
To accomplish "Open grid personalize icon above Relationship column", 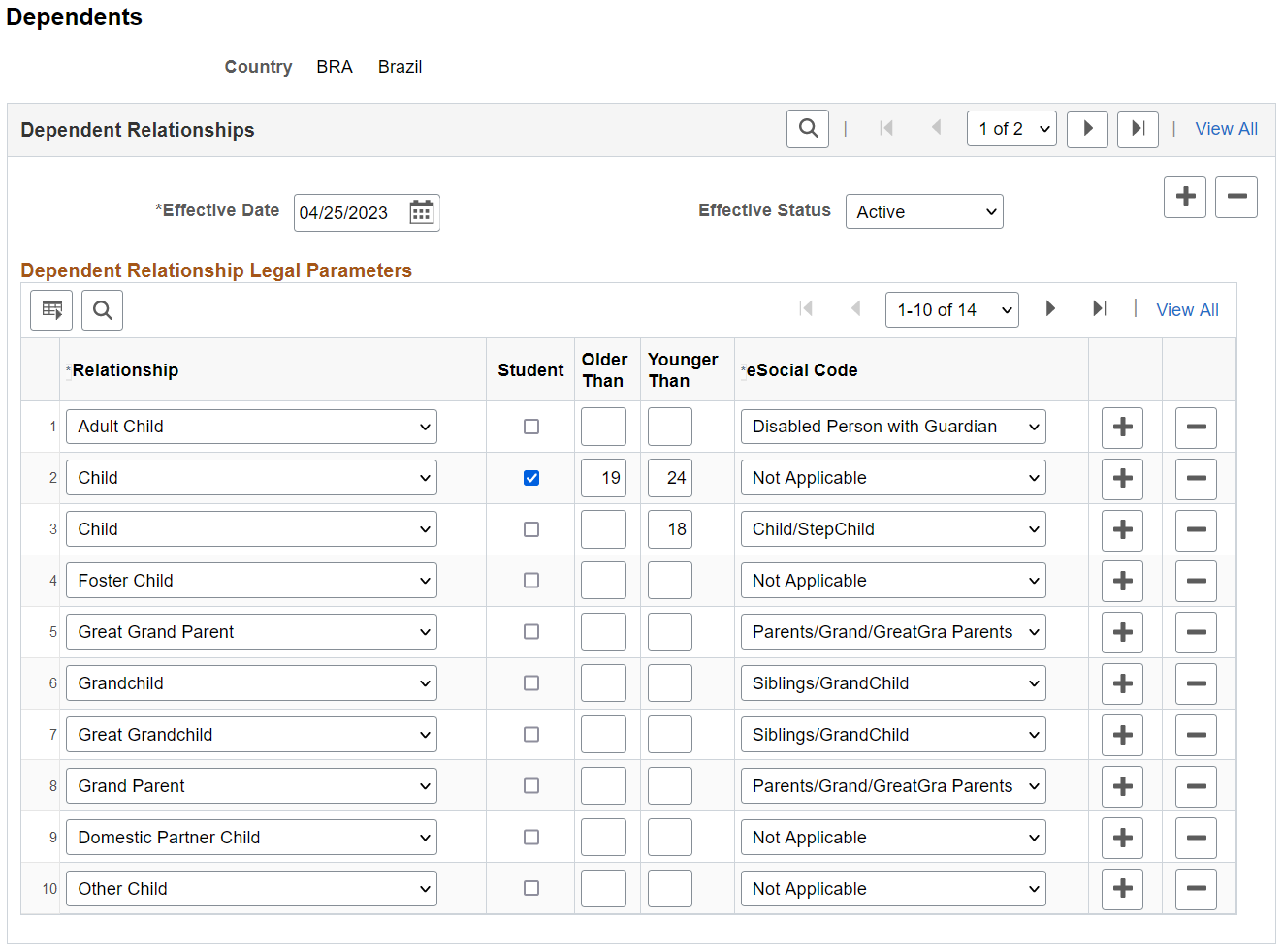I will (x=51, y=310).
